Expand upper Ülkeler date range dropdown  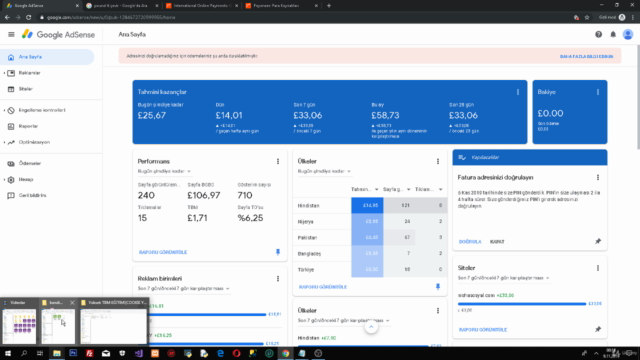[324, 171]
